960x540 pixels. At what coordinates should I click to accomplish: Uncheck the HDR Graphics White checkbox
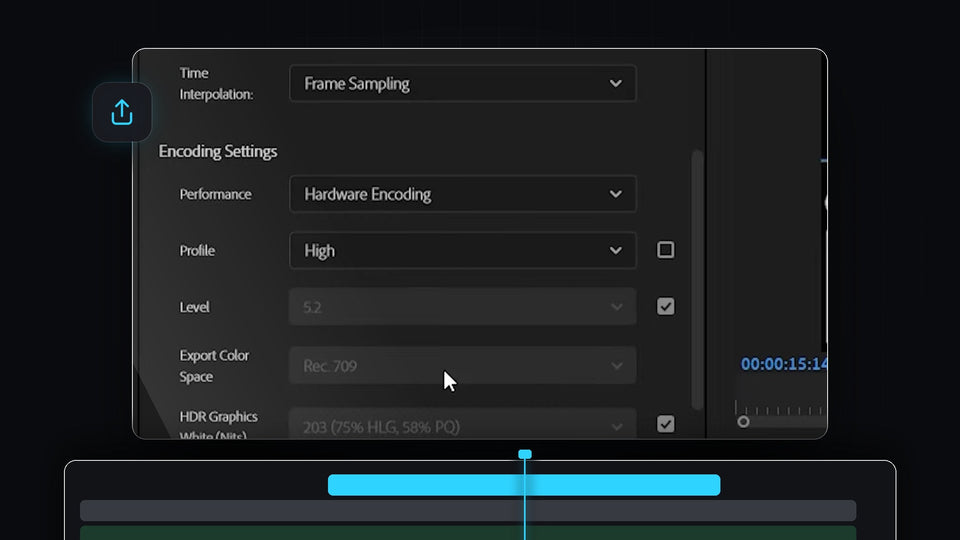(x=666, y=424)
